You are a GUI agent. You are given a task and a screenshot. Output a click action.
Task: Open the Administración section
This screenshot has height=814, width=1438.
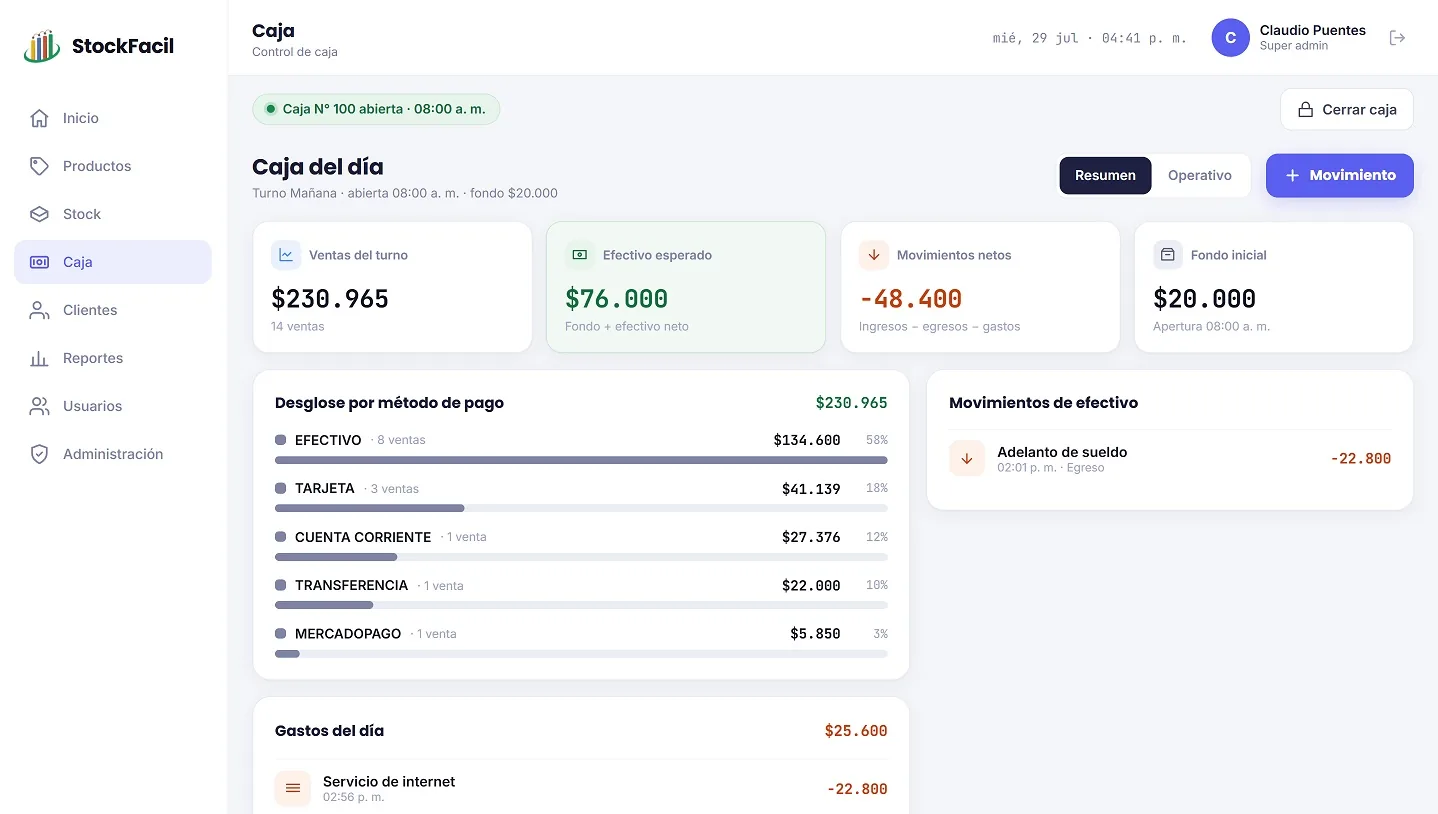pos(113,454)
